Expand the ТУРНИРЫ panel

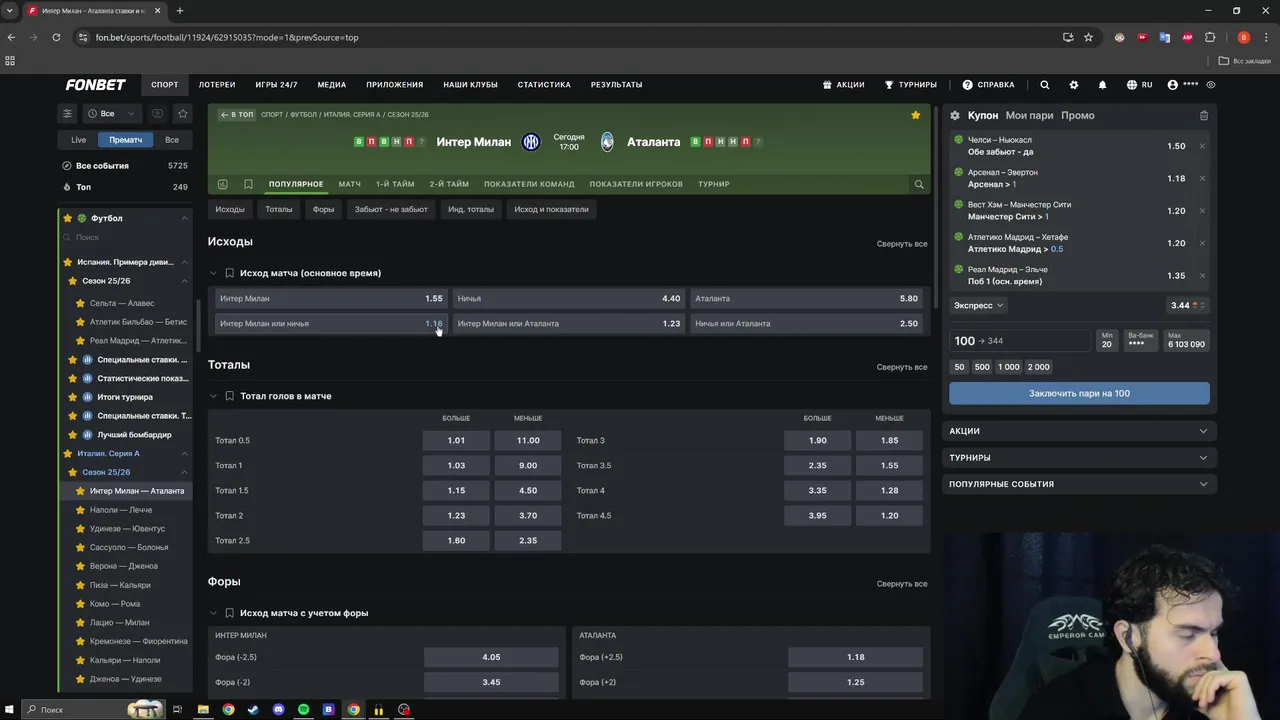pos(1079,457)
